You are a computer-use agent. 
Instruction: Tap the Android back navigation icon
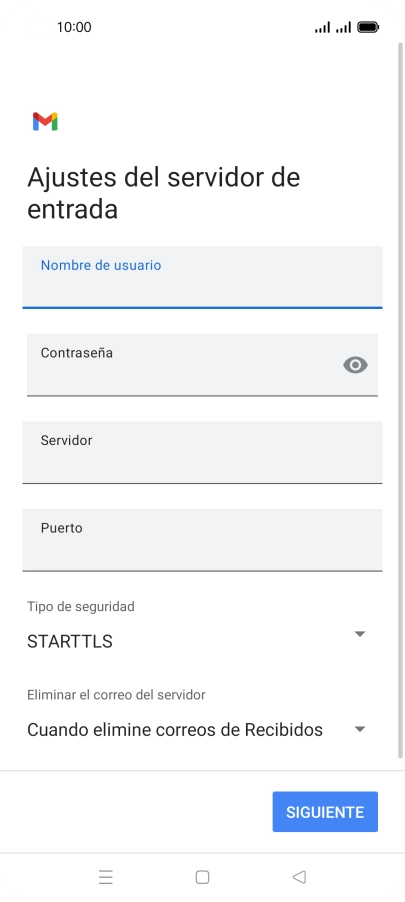click(x=299, y=877)
